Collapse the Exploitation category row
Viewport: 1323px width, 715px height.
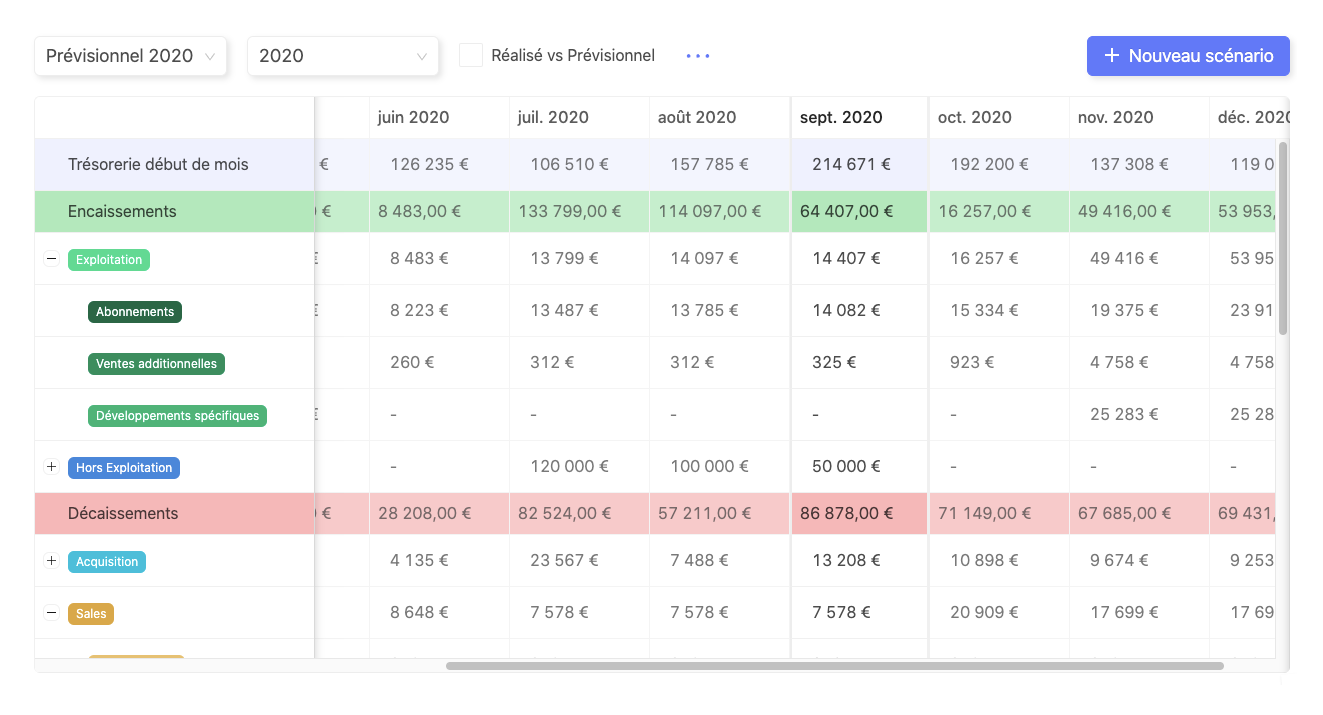coord(51,258)
